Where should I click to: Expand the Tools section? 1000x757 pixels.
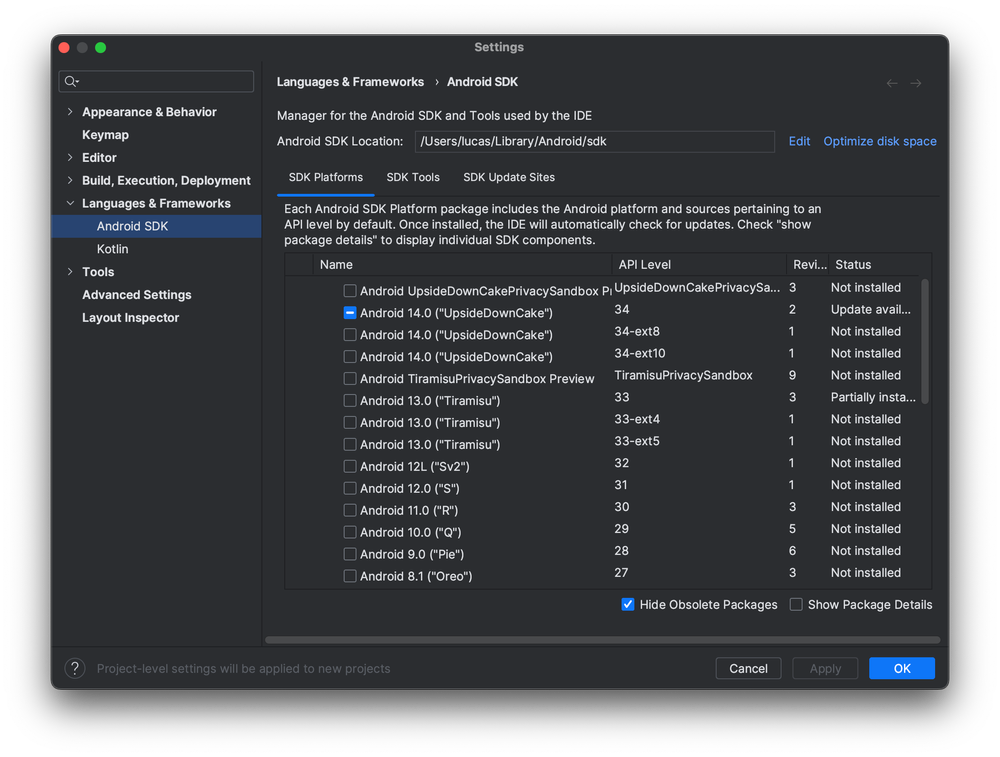(x=69, y=271)
